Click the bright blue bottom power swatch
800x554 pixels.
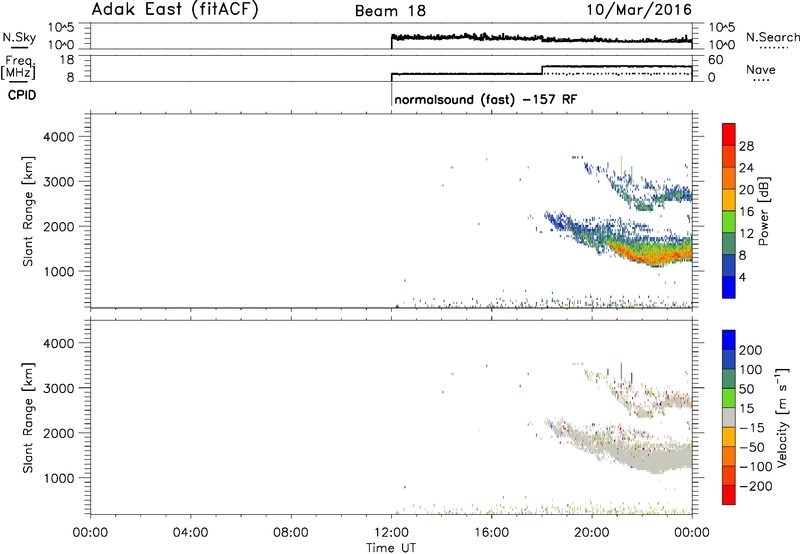coord(729,287)
